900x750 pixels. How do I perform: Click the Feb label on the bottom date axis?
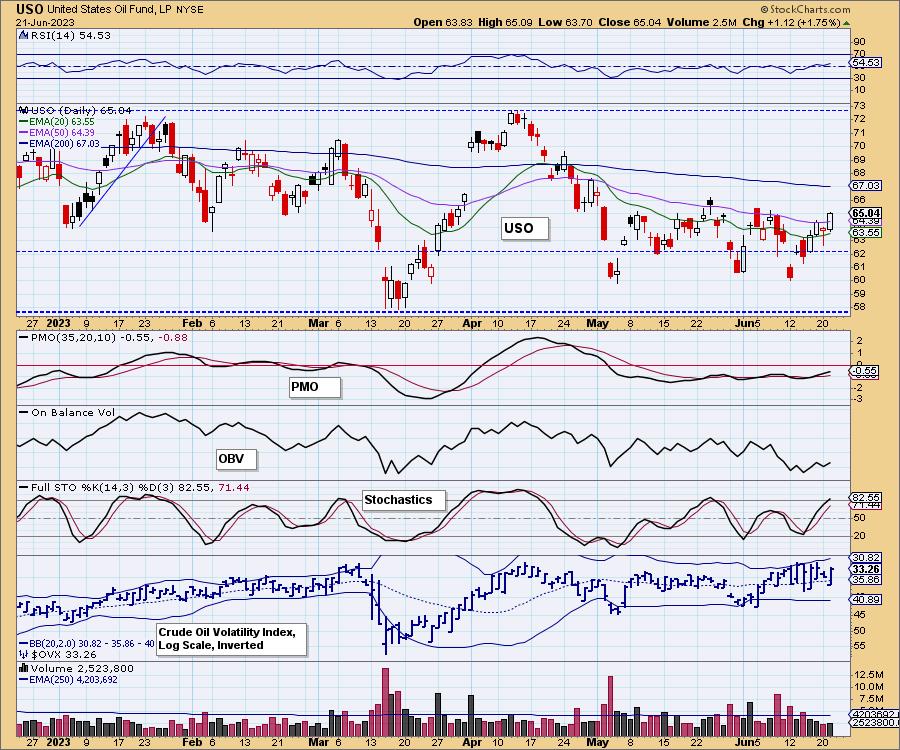point(192,742)
